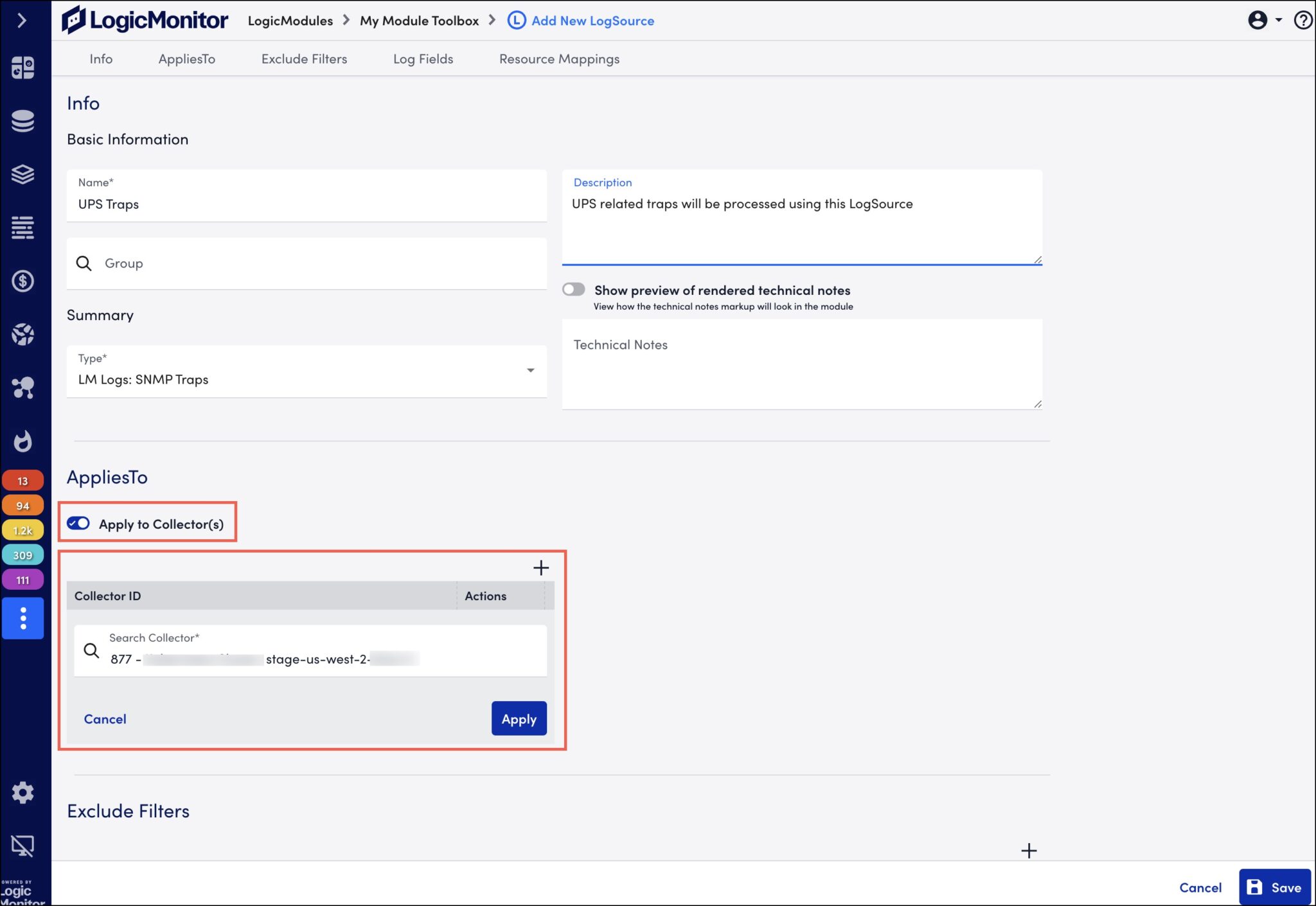Enable Show preview of rendered technical notes

574,289
